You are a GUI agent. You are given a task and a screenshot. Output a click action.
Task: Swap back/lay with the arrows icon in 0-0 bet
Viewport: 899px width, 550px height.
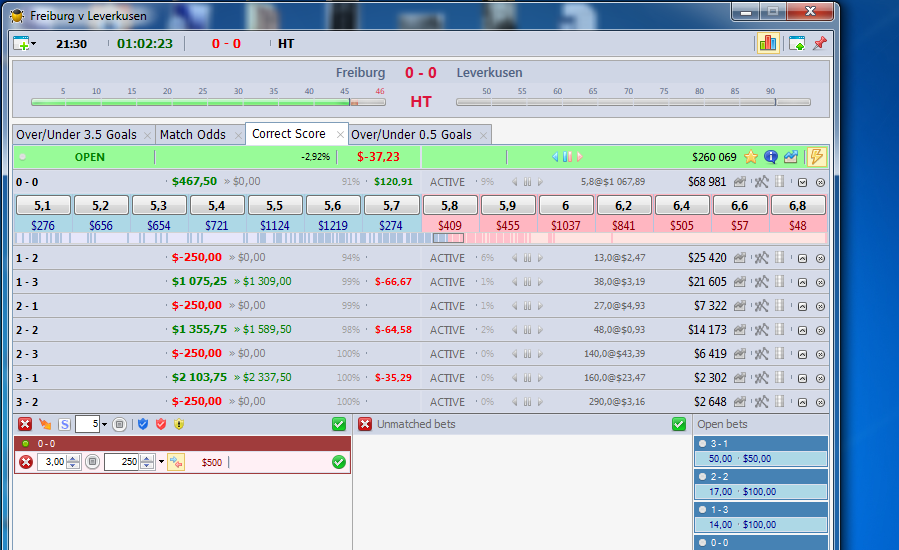coord(176,462)
